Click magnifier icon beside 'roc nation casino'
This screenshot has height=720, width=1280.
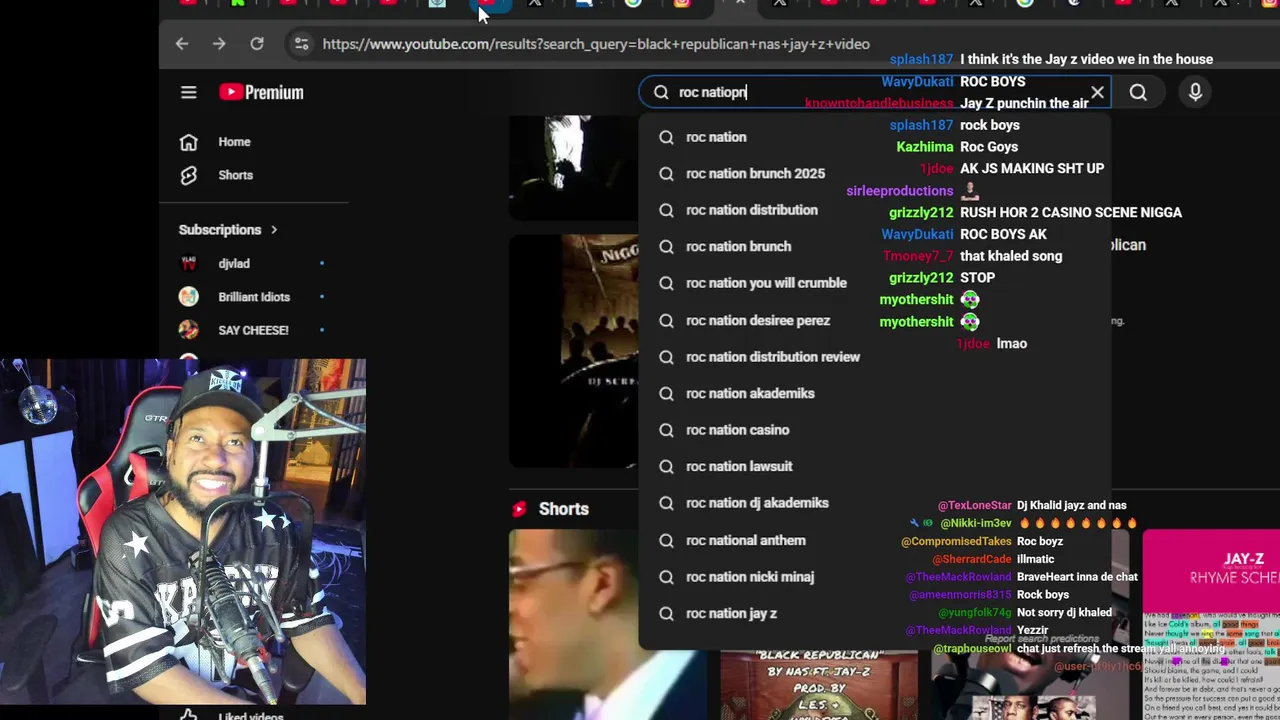[x=666, y=430]
